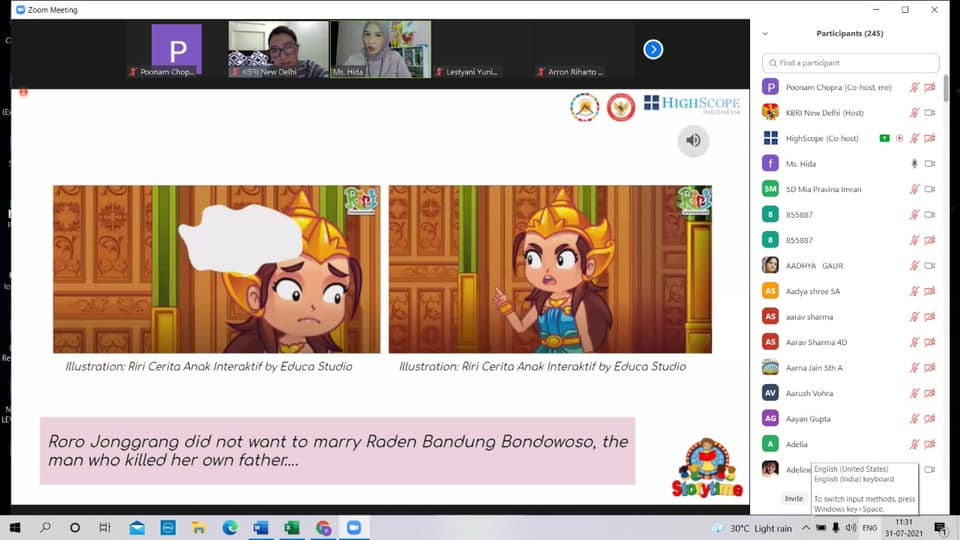Click Adelia's muted microphone icon

tap(914, 444)
